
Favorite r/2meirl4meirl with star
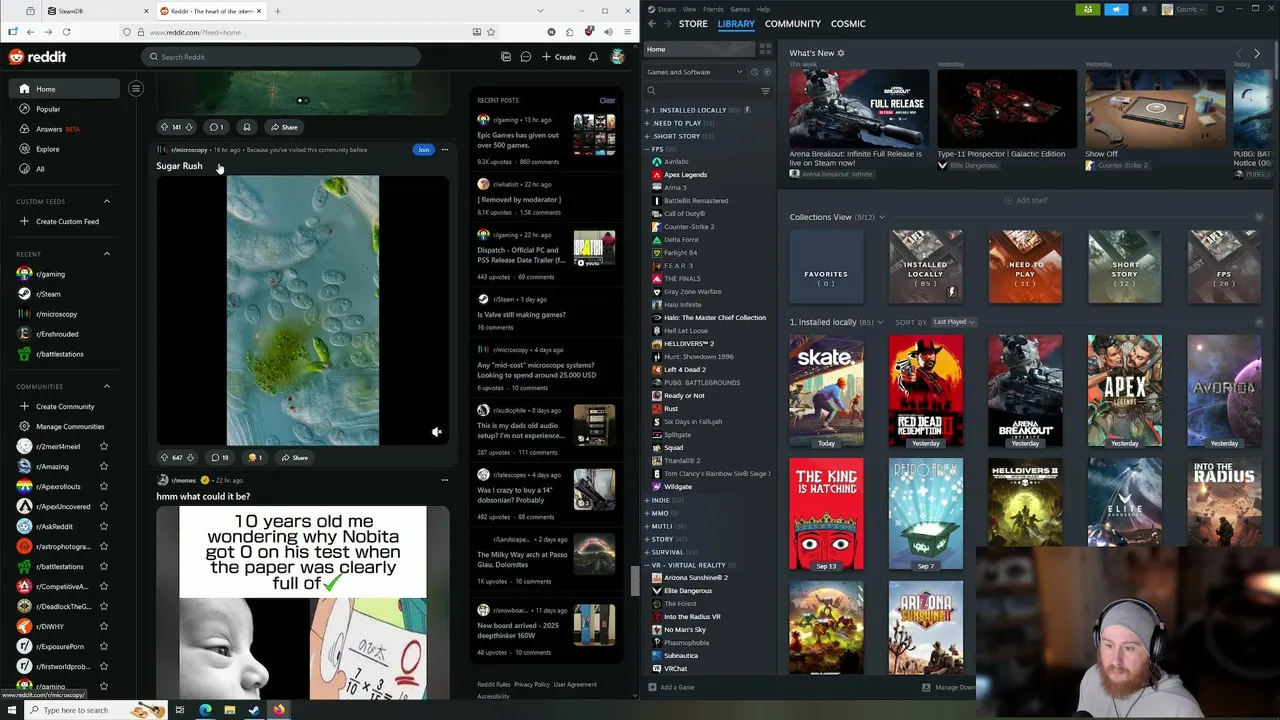coord(104,446)
